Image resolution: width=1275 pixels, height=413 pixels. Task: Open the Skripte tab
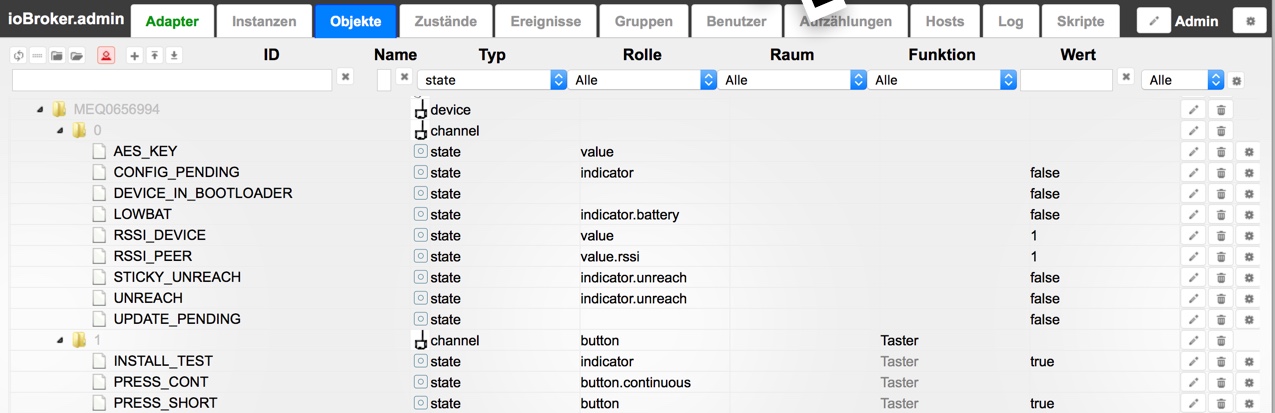[x=1080, y=21]
